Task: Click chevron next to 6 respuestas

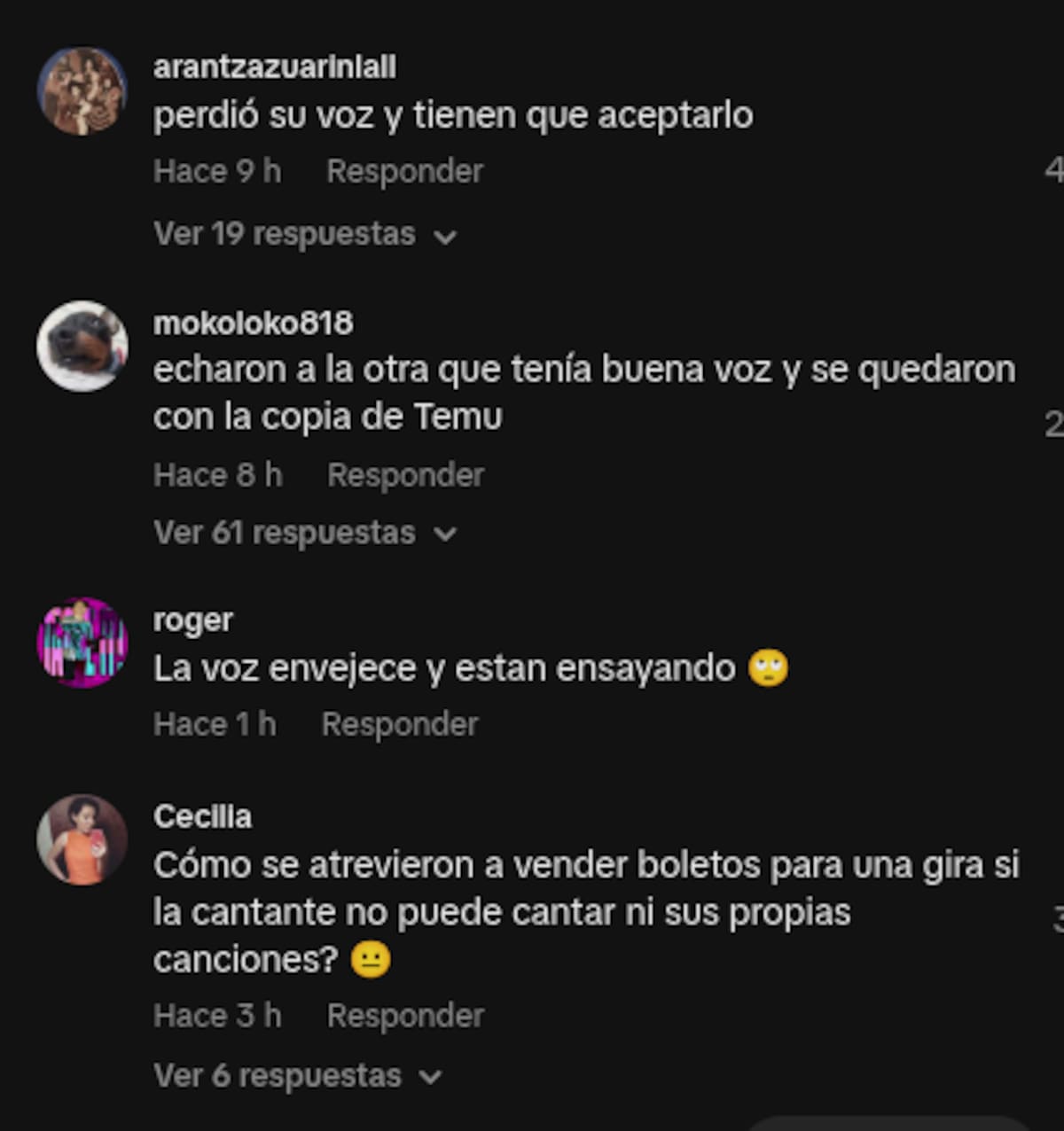Action: pos(431,1078)
